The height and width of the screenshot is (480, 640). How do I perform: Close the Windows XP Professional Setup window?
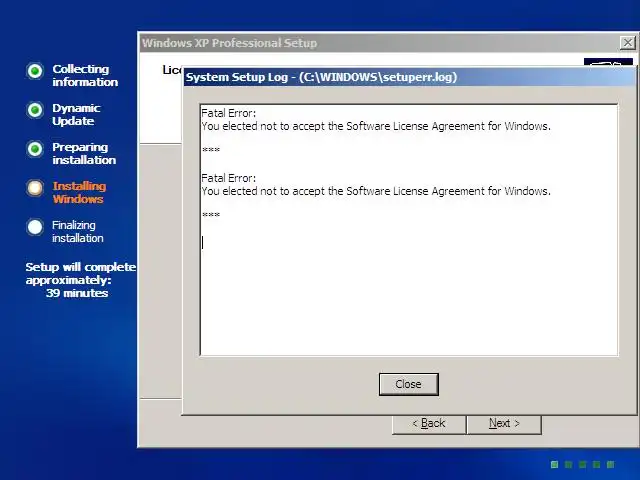tap(627, 42)
